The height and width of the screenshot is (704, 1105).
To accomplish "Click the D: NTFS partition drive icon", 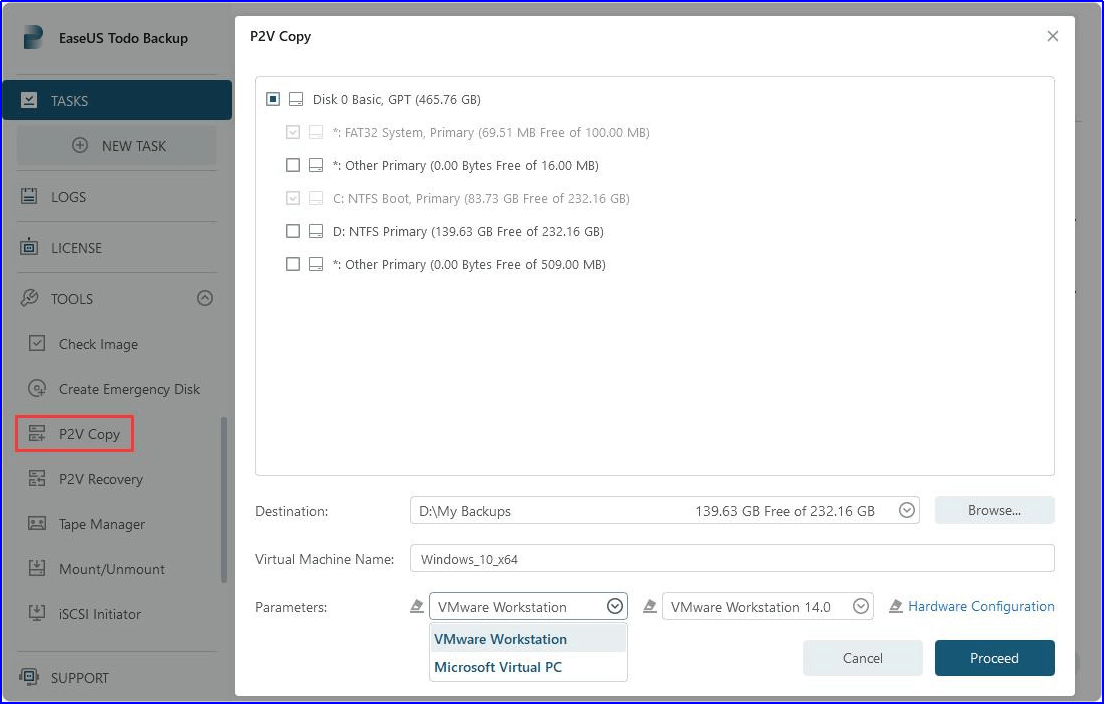I will (x=316, y=231).
